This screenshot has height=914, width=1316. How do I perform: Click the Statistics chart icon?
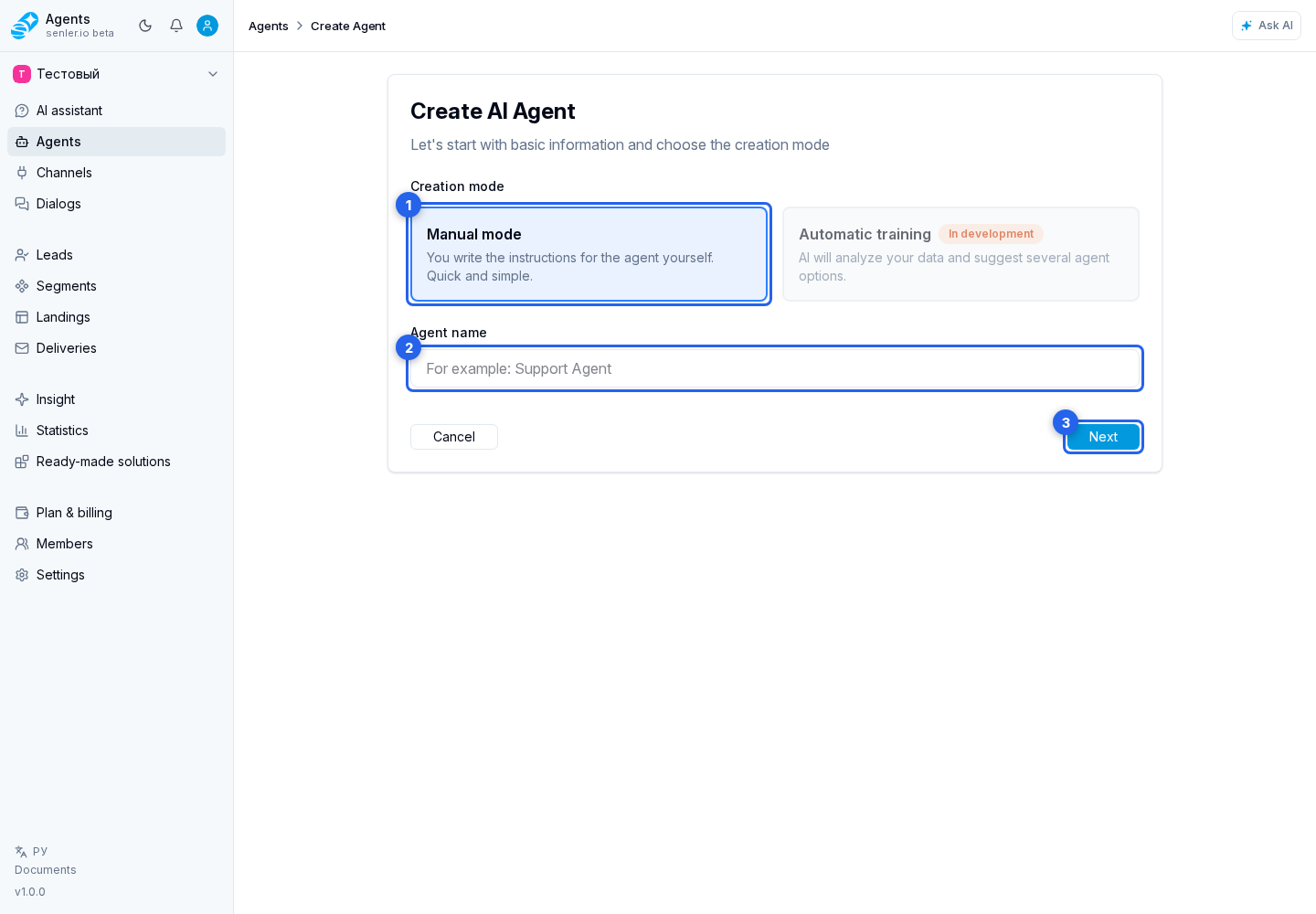coord(22,430)
